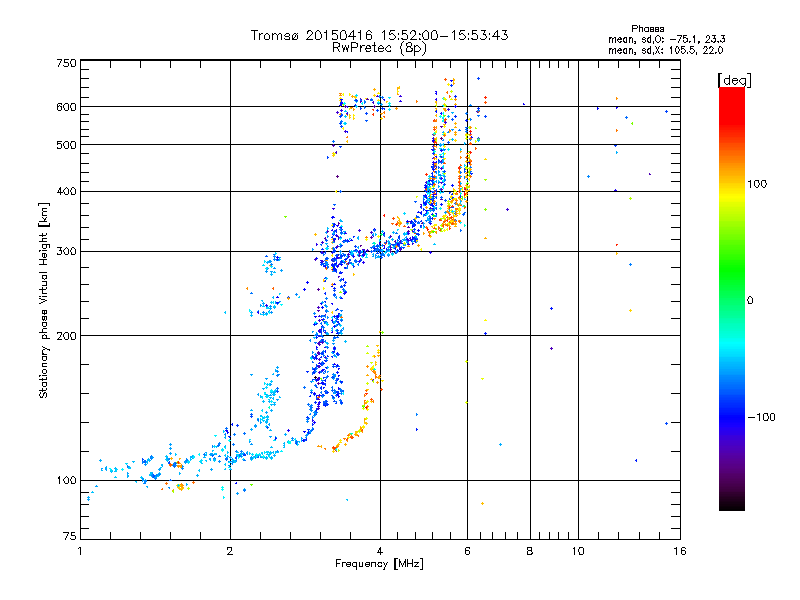This screenshot has height=600, width=800.
Task: Click the y-axis tick label '400'
Action: (66, 191)
